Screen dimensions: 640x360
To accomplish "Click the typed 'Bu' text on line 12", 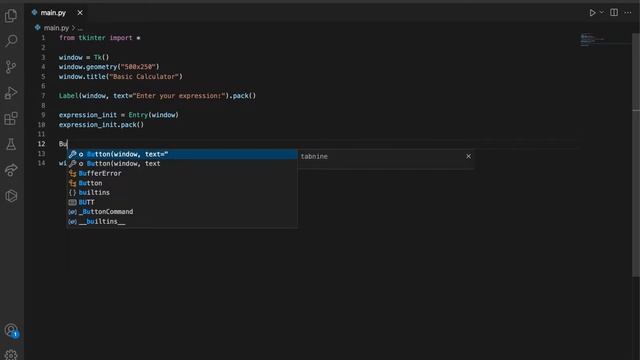I will (x=63, y=144).
